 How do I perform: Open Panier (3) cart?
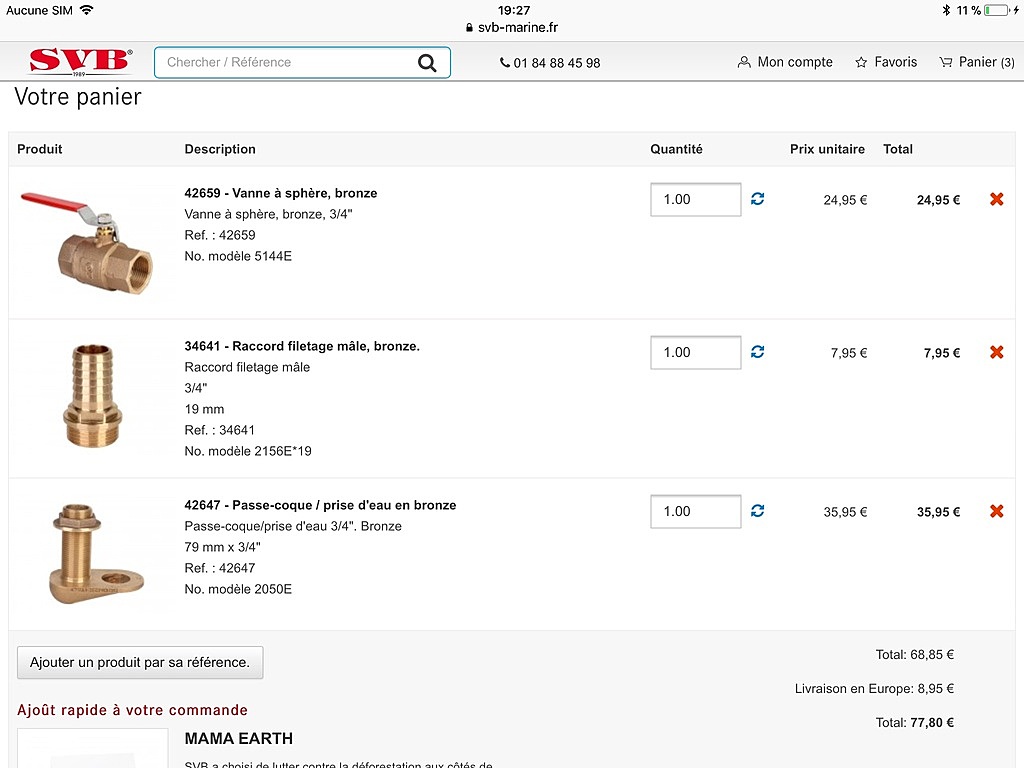[x=977, y=62]
